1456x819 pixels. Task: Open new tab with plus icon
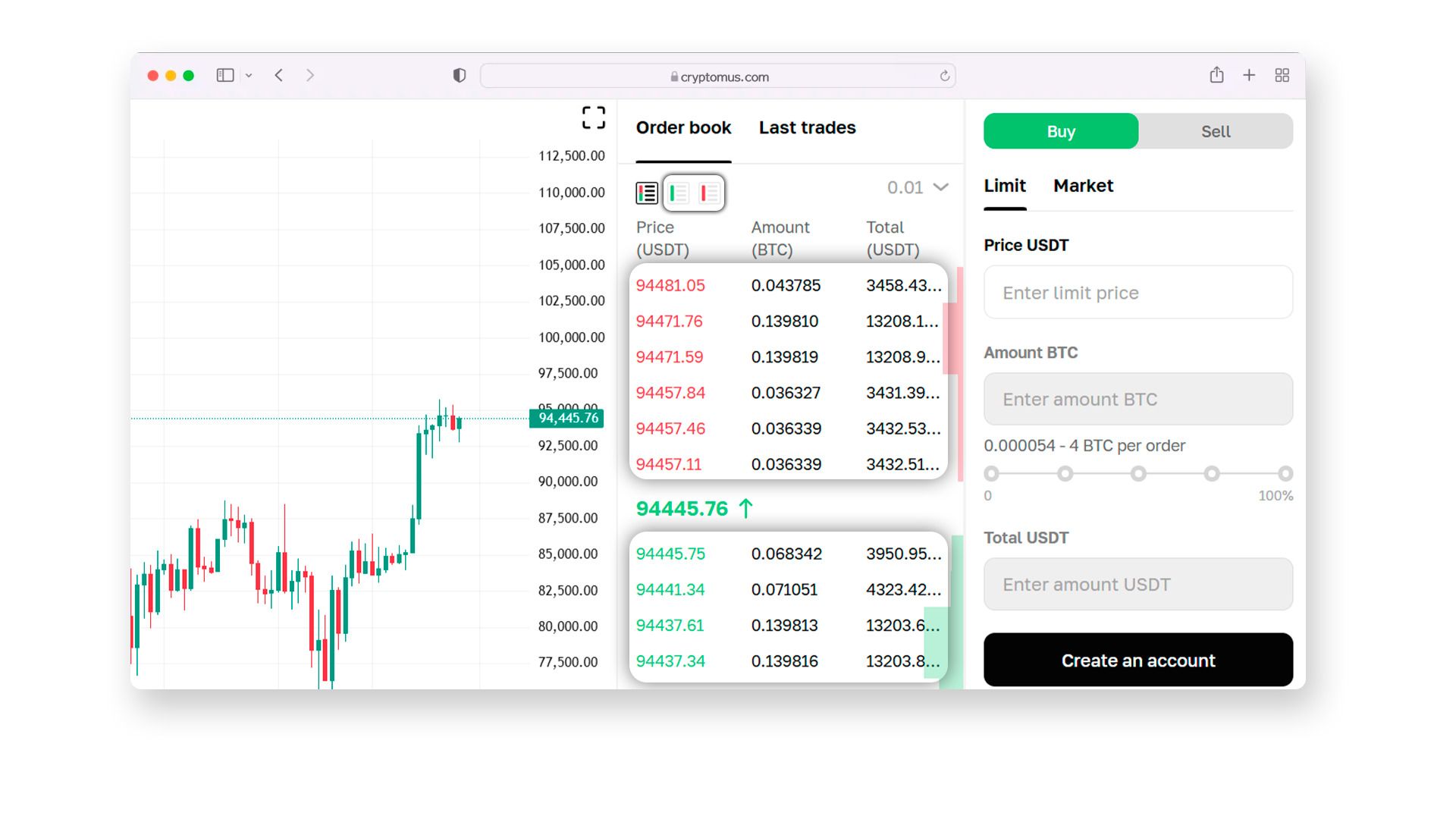pos(1249,75)
